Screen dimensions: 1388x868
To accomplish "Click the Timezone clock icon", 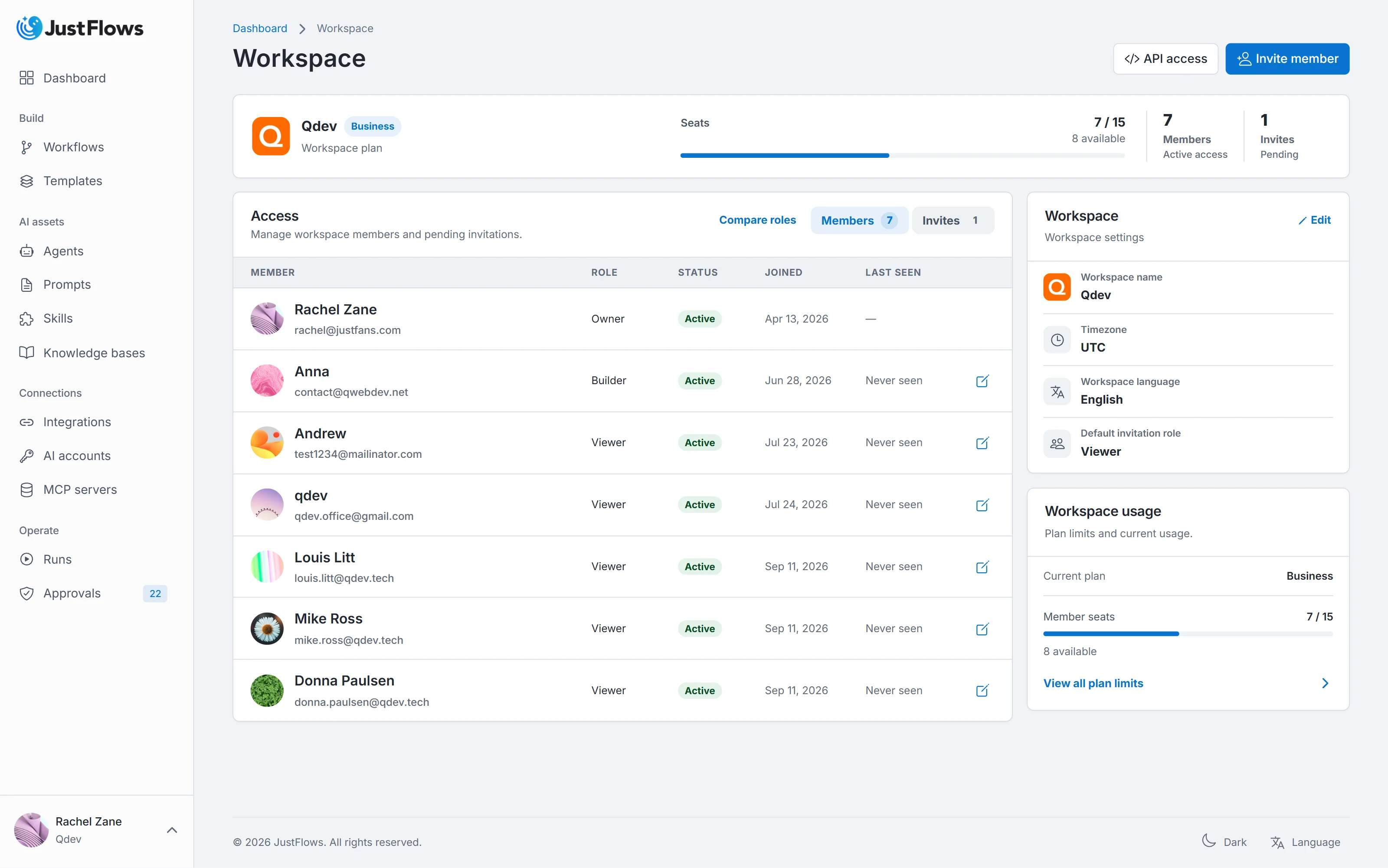I will (x=1057, y=340).
